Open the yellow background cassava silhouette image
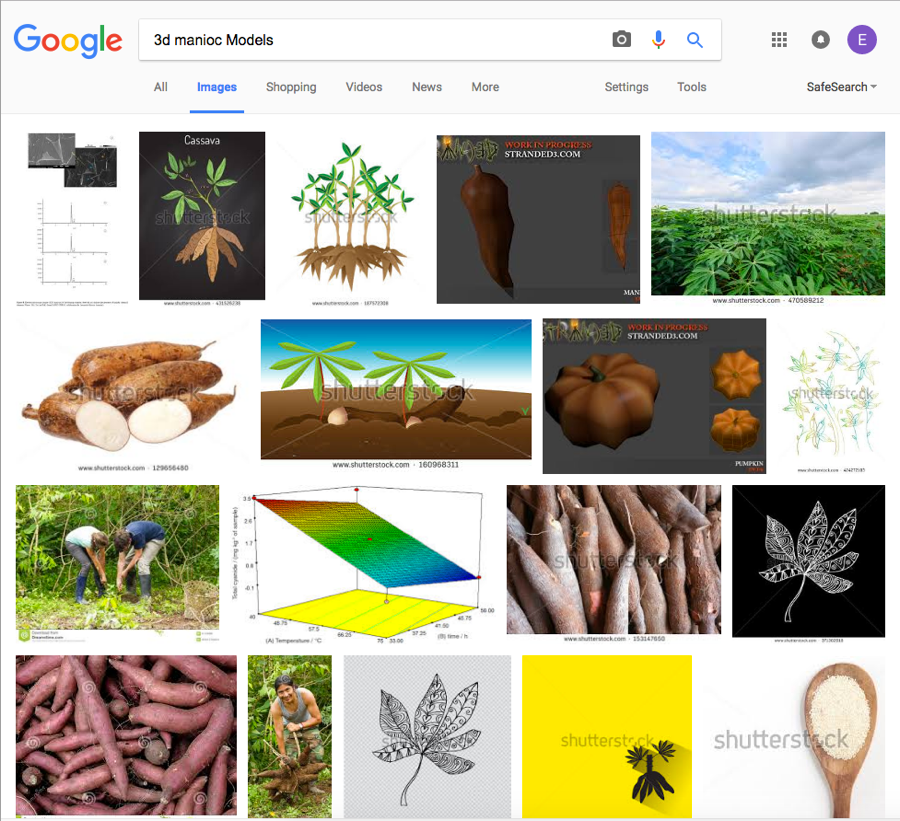Viewport: 900px width, 821px height. coord(607,737)
